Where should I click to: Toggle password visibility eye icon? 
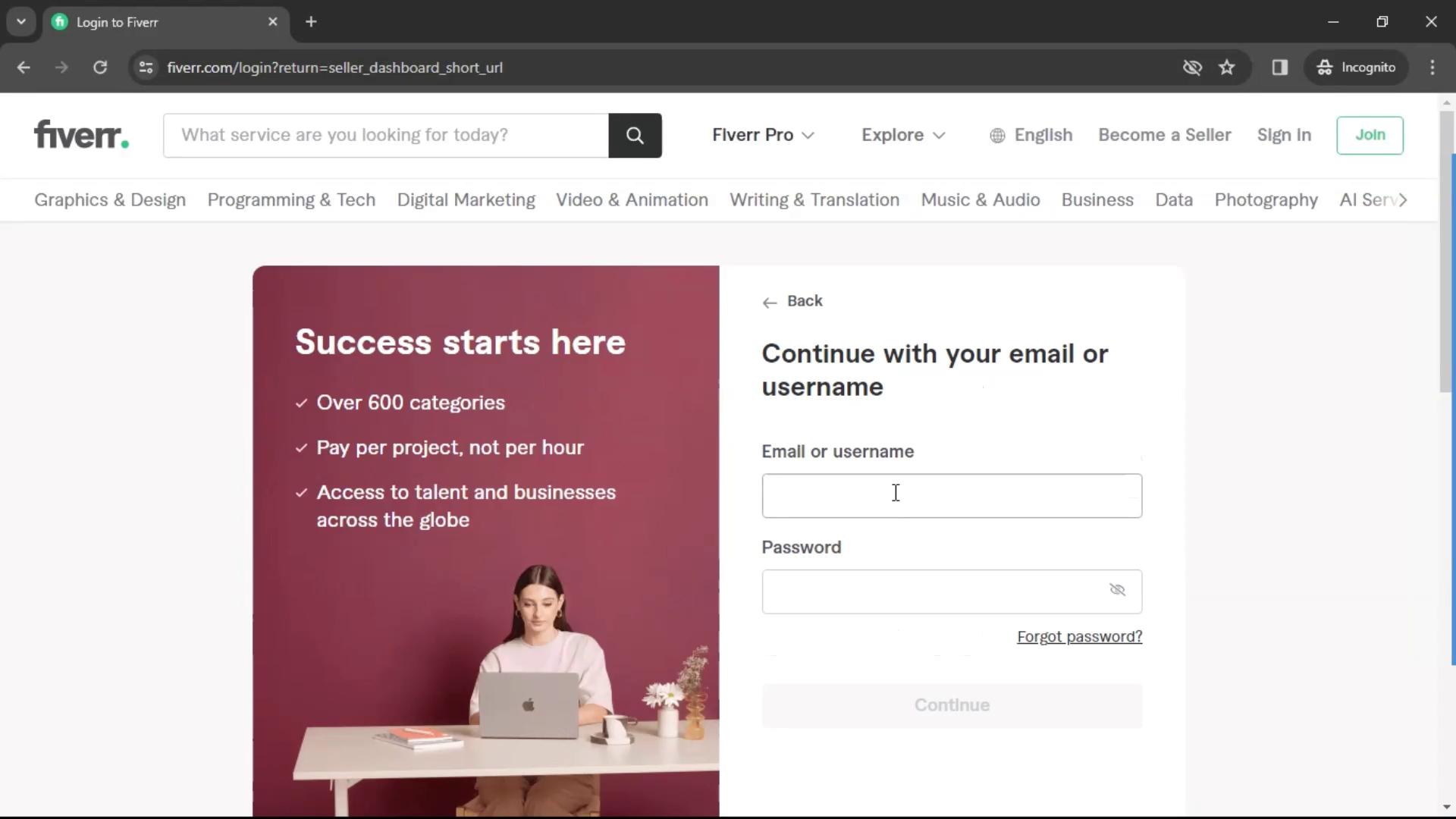(x=1117, y=589)
